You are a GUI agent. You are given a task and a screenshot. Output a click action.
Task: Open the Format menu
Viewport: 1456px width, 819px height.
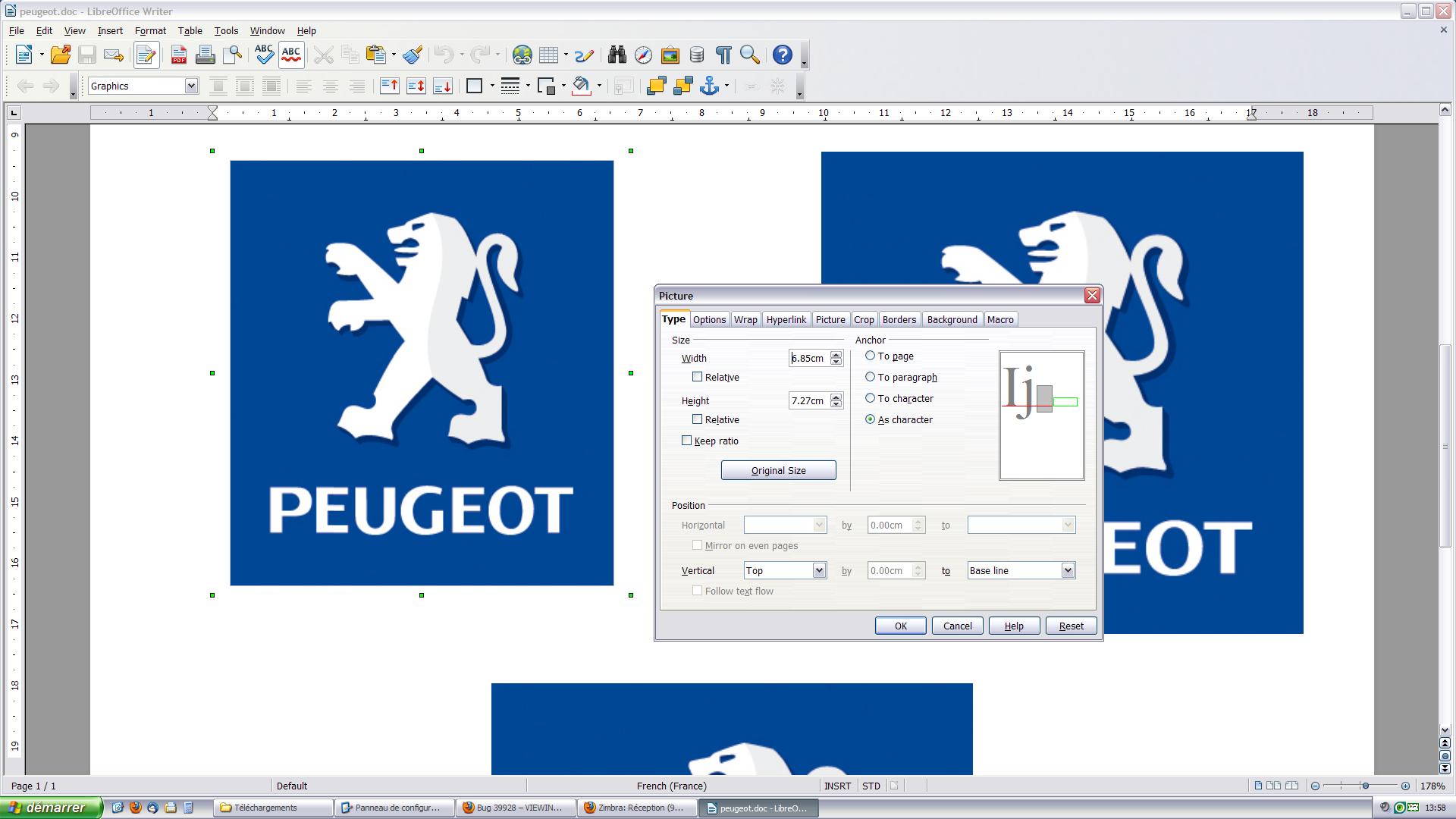[x=150, y=31]
